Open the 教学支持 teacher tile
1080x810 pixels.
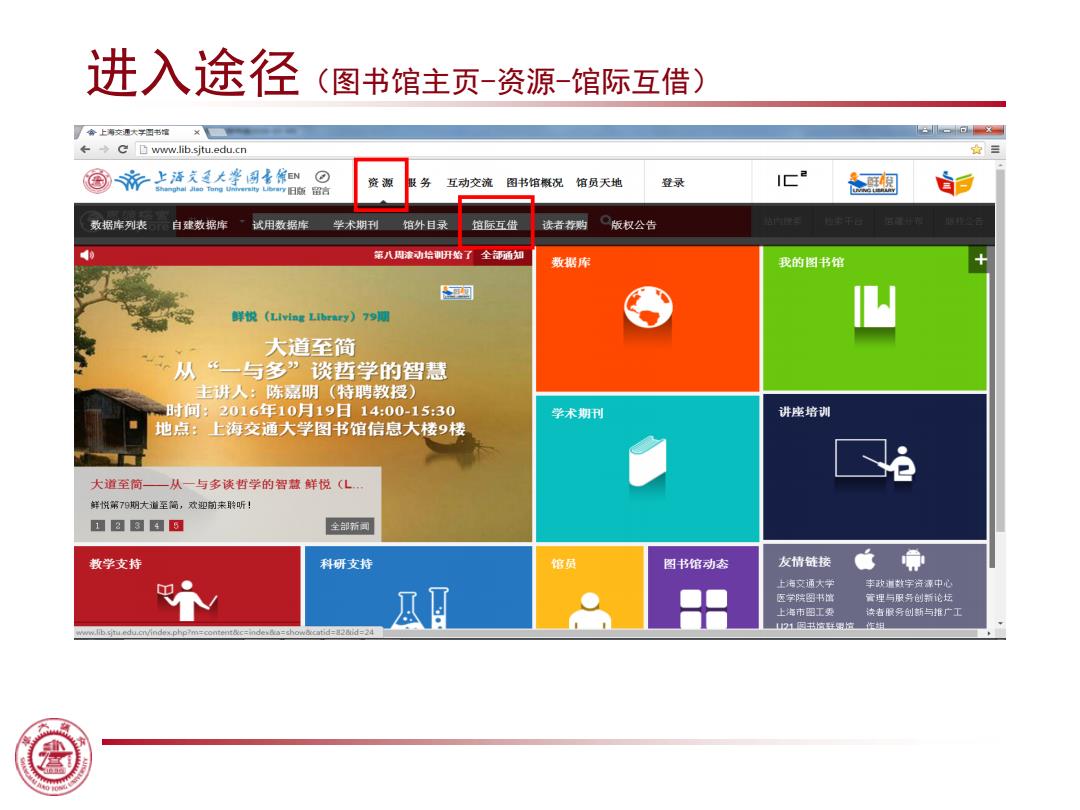click(x=187, y=588)
